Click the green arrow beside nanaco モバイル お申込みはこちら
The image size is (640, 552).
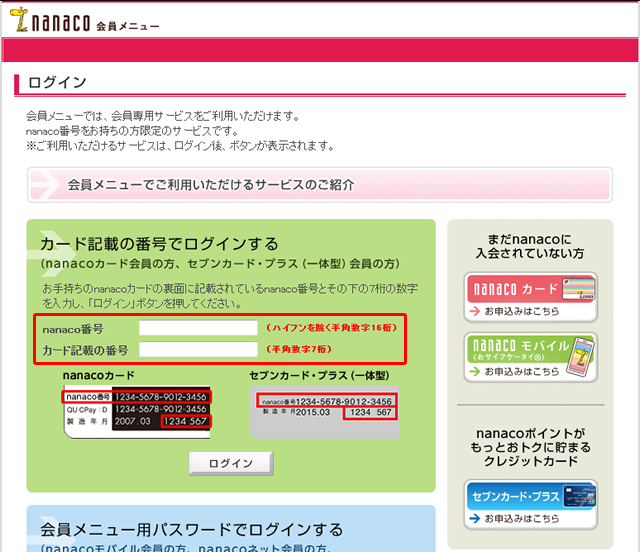tap(475, 372)
